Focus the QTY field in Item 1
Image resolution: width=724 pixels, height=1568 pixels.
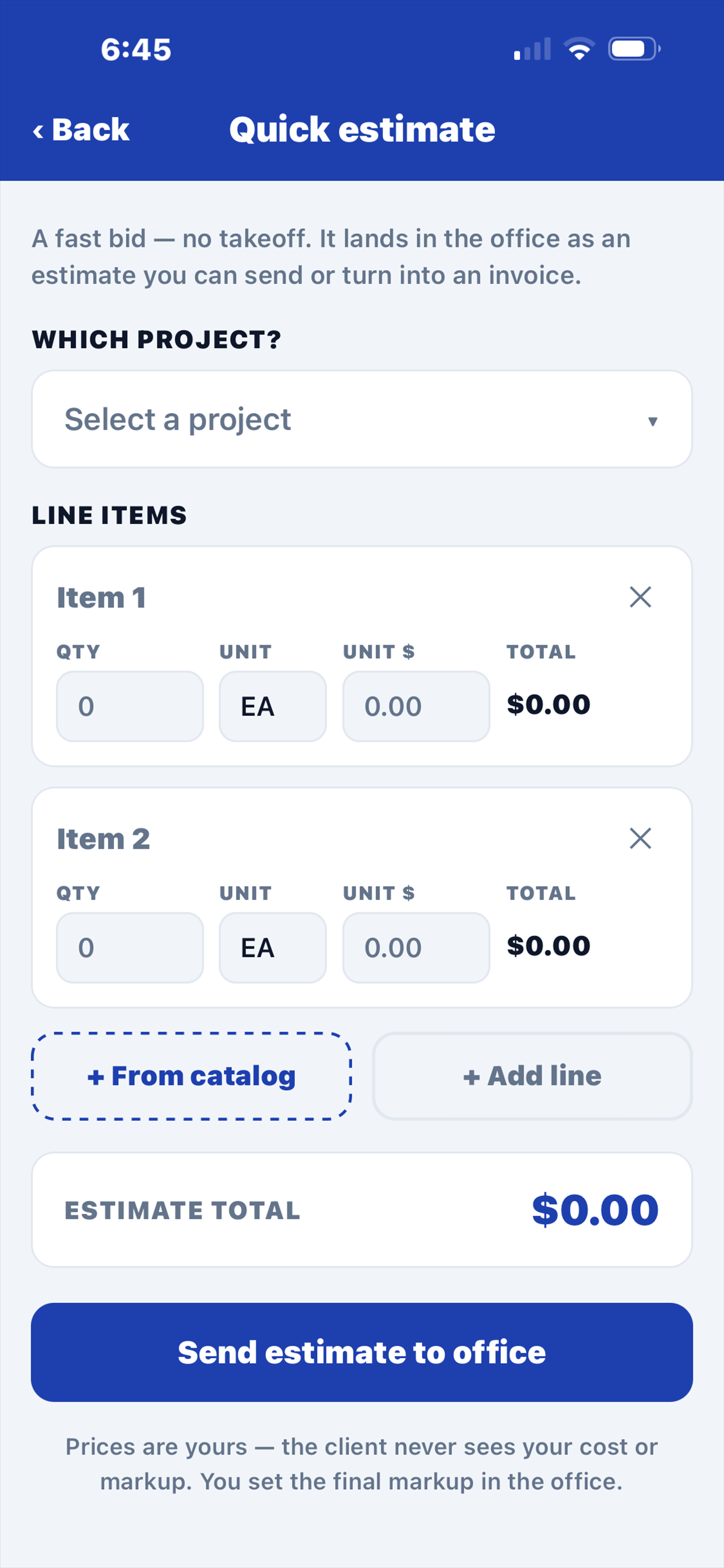[129, 706]
